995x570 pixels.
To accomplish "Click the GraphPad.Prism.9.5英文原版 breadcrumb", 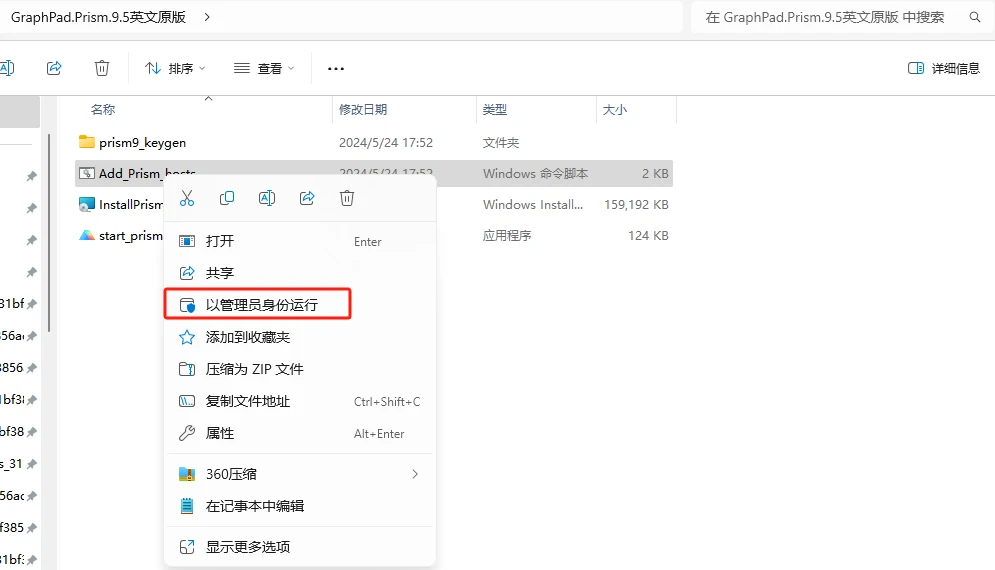I will point(98,17).
